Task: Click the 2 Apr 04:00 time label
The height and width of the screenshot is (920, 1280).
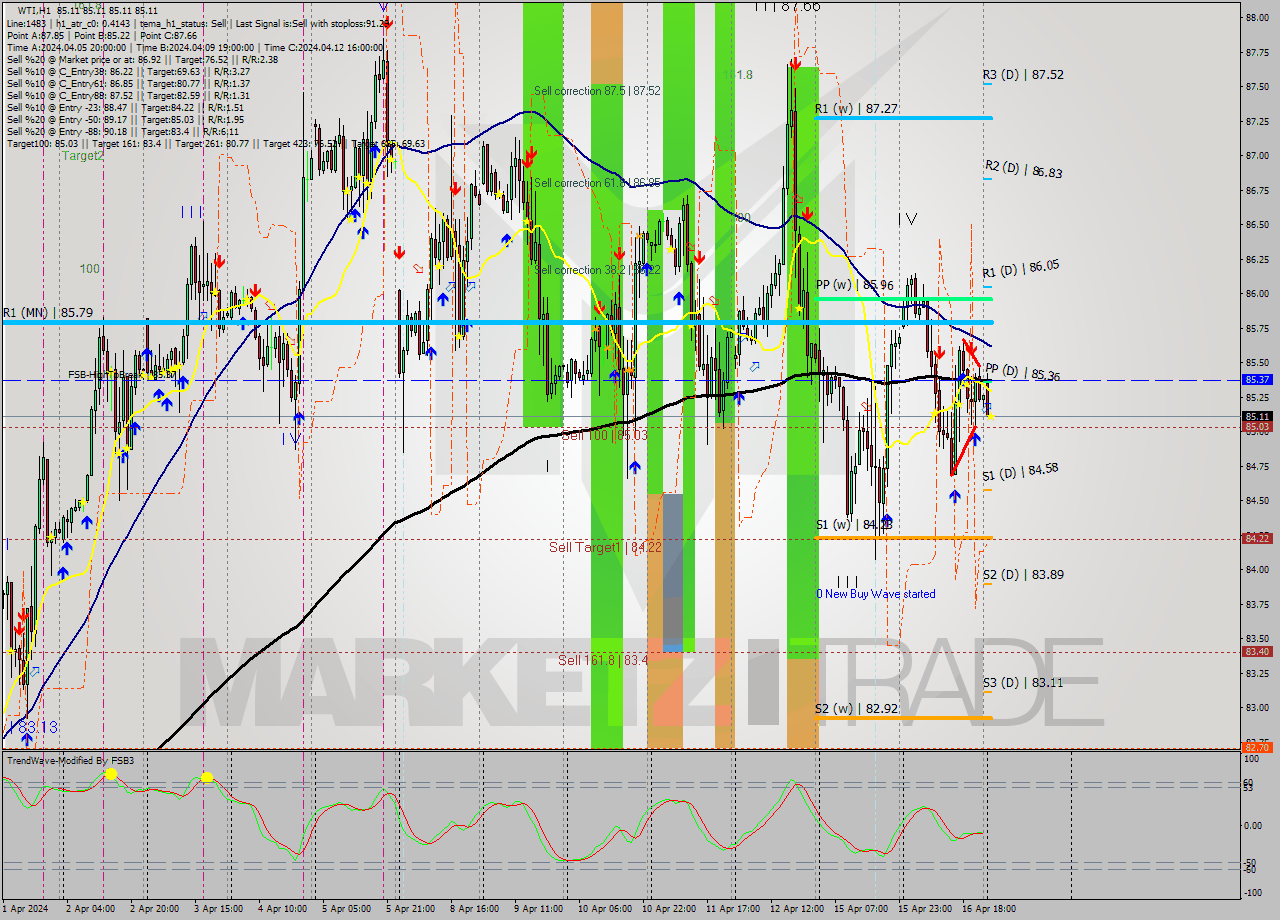Action: pyautogui.click(x=90, y=908)
